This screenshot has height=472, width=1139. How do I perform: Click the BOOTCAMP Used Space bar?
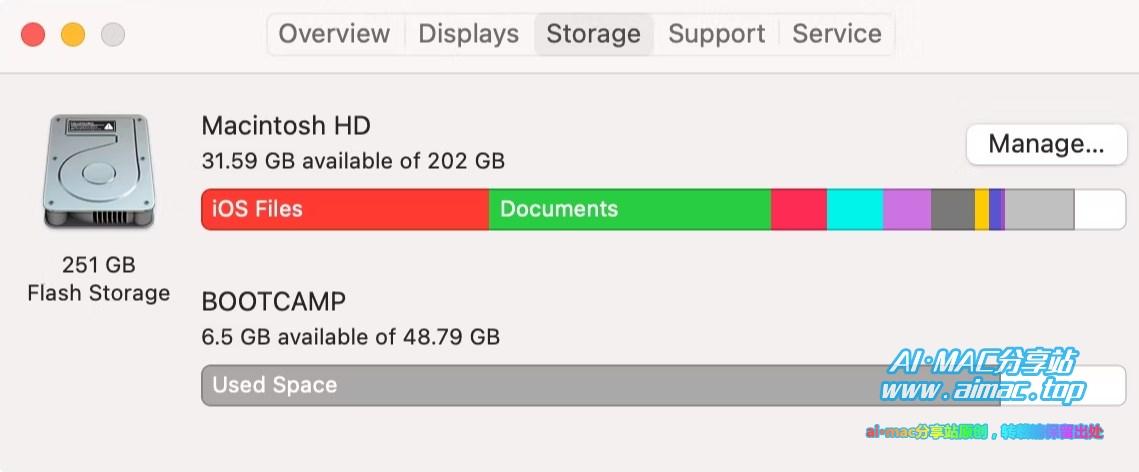coord(601,386)
